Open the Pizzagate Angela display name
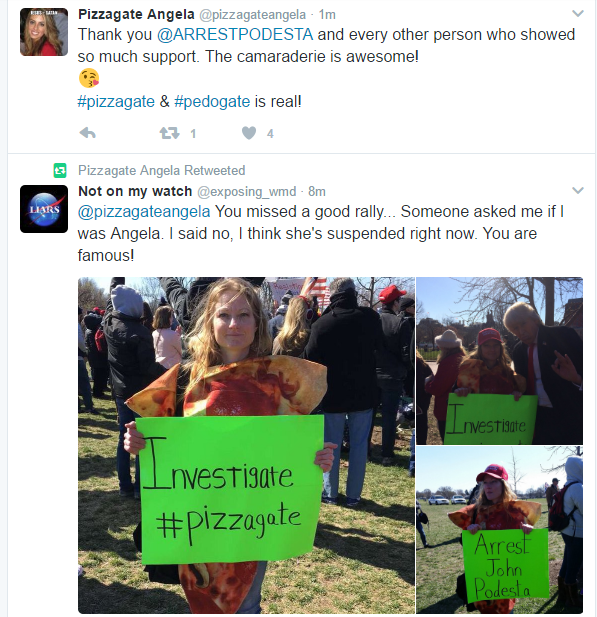 [x=136, y=14]
